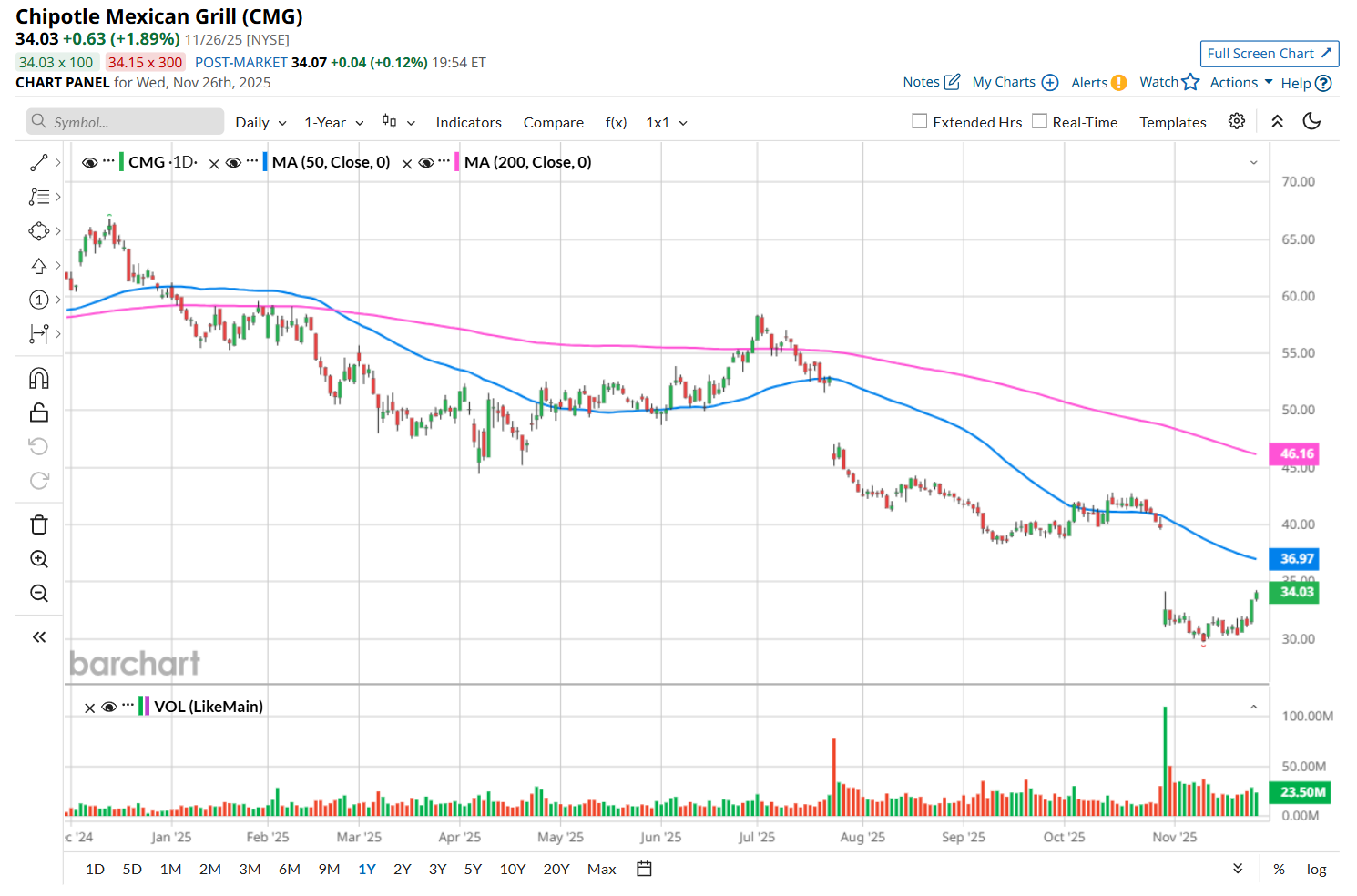
Task: Open Notes for this chart
Action: point(931,82)
